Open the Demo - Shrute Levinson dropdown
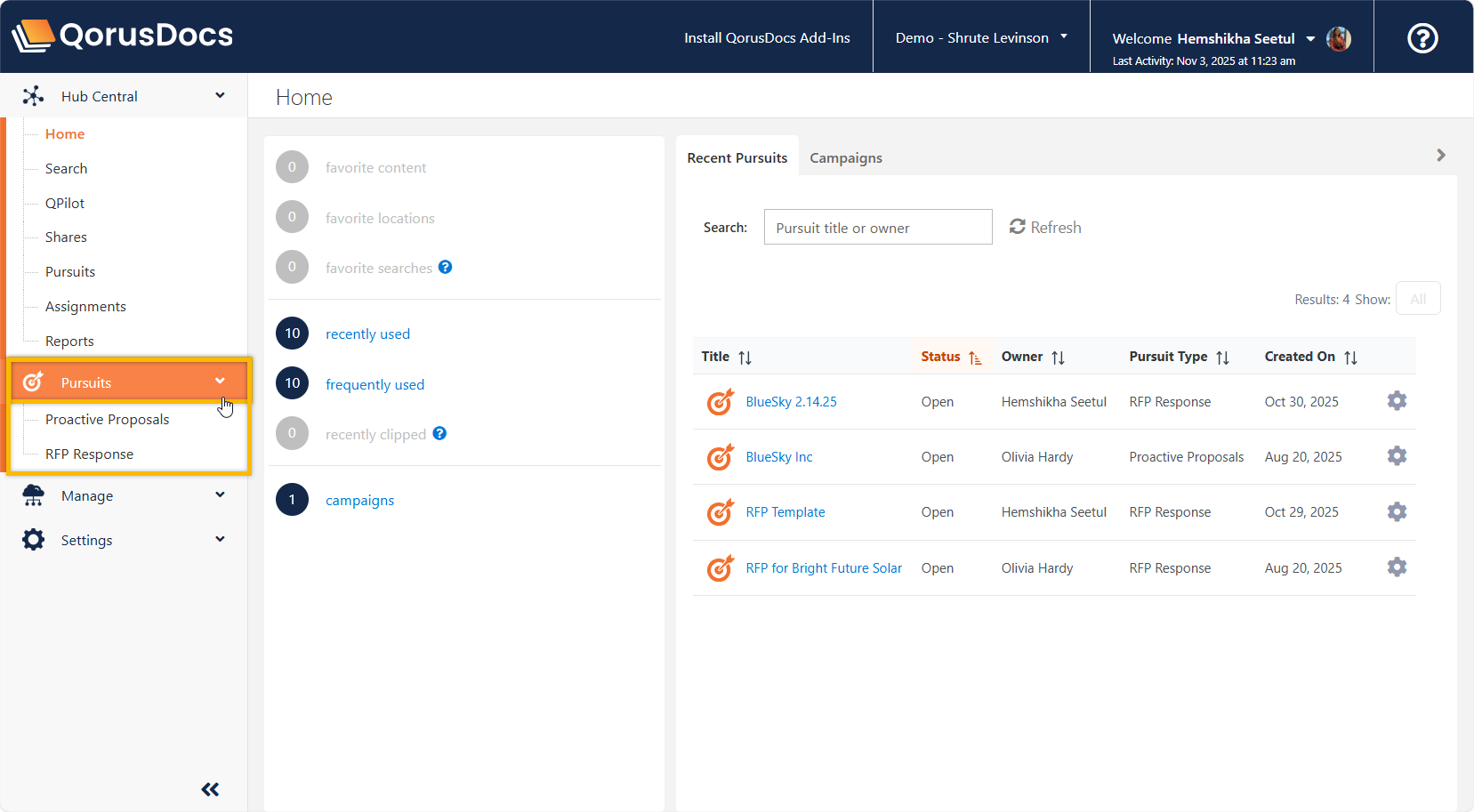The width and height of the screenshot is (1474, 812). (980, 37)
